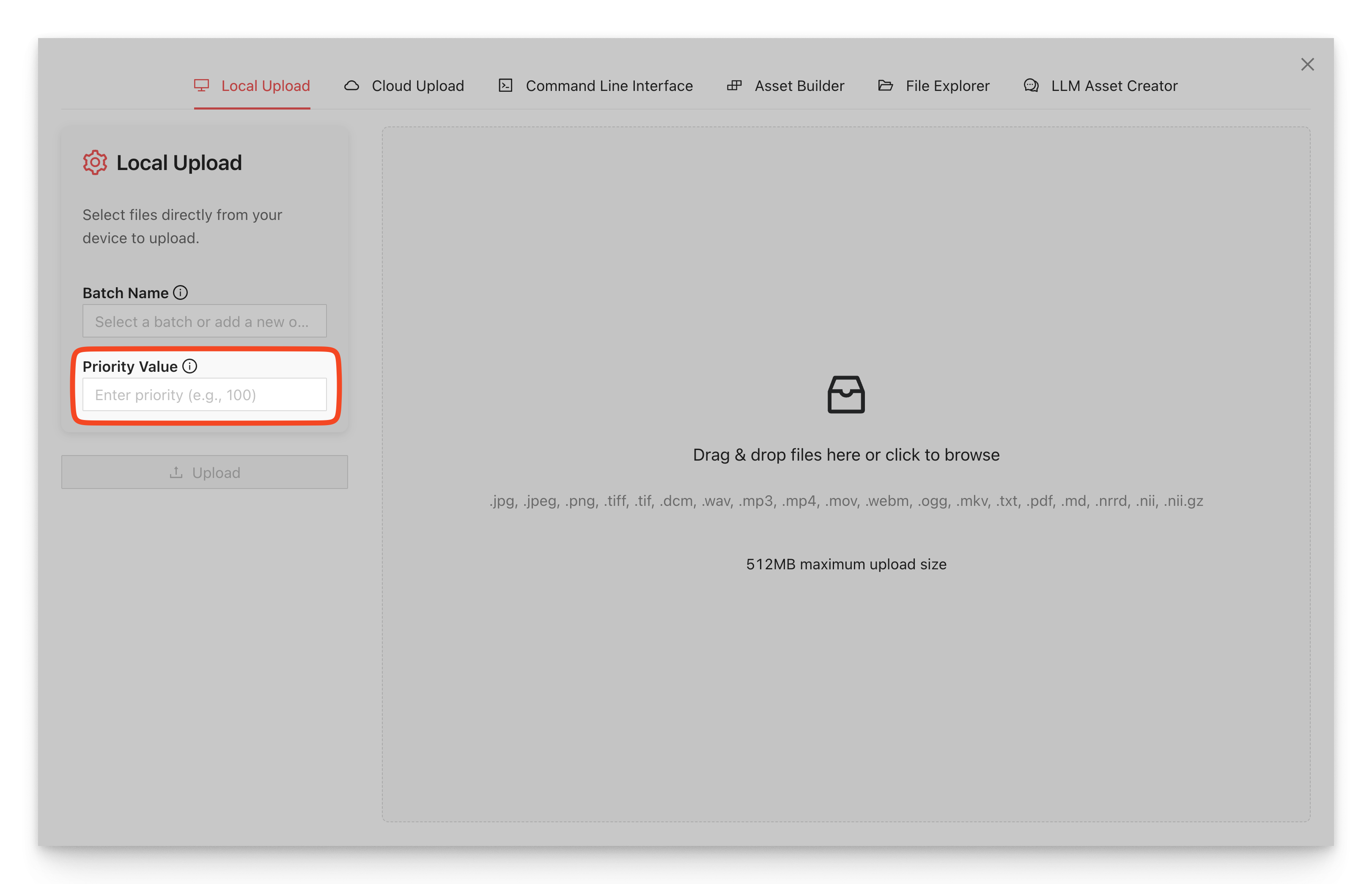Screen dimensions: 1372x884
Task: Click the Priority Value info icon
Action: tap(190, 366)
